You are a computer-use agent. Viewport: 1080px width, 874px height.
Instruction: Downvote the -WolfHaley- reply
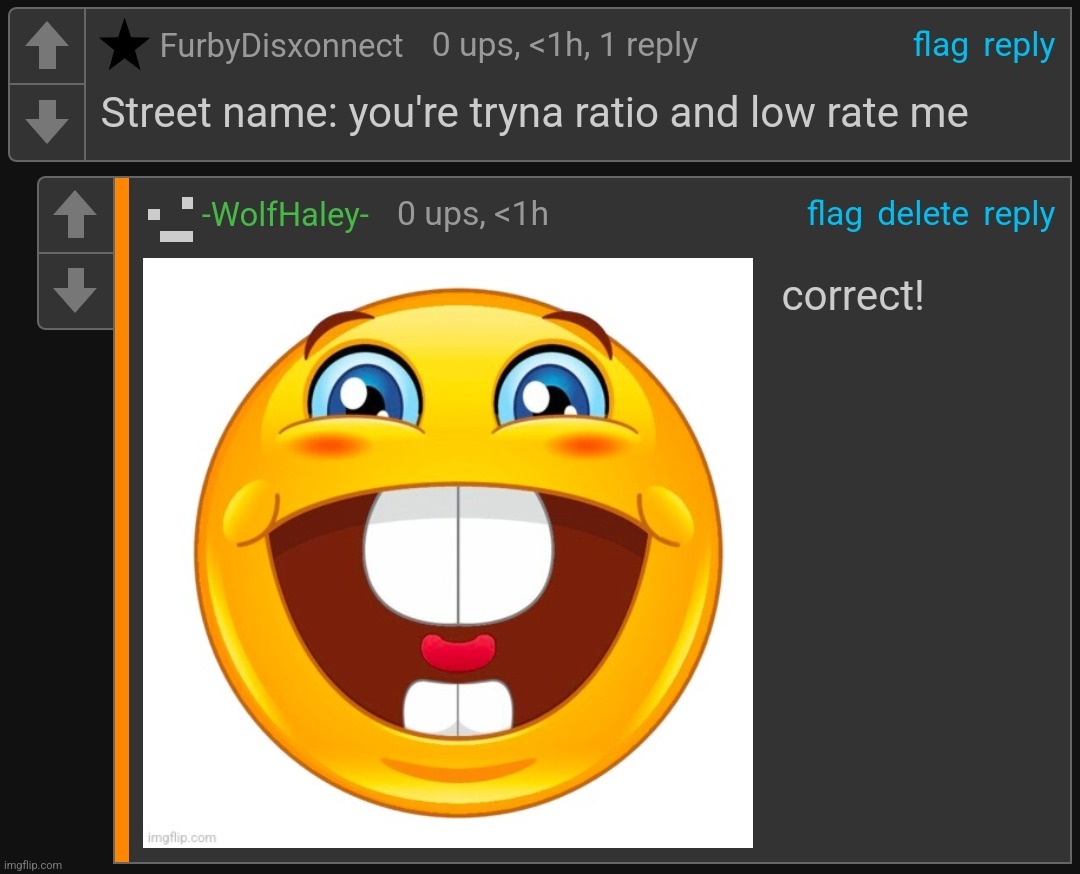(75, 290)
